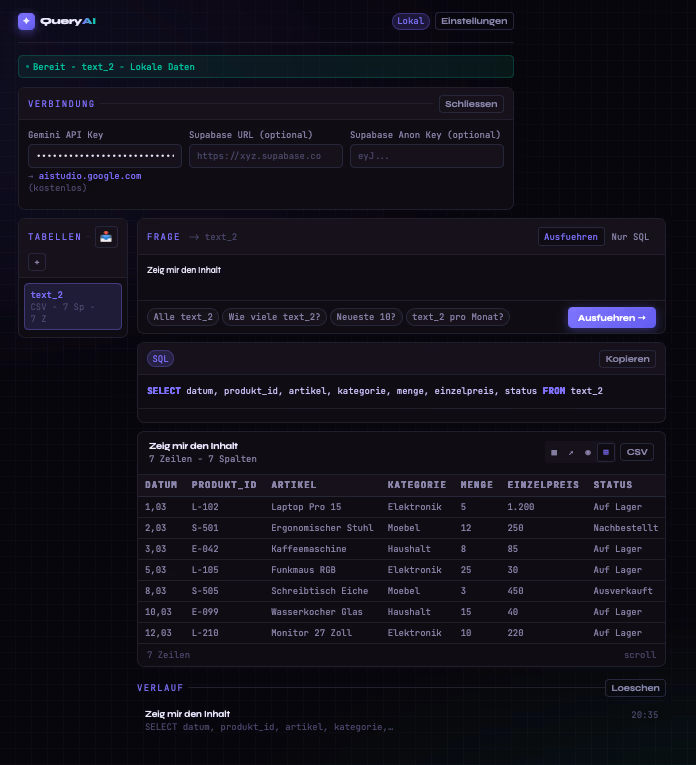The height and width of the screenshot is (765, 696).
Task: Choose the 'Wie viele text_2?' suggestion
Action: coord(275,317)
